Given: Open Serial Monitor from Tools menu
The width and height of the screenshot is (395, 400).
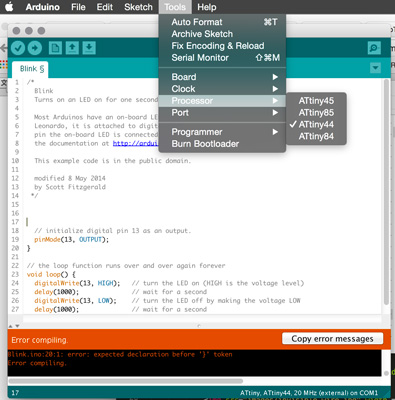Looking at the screenshot, I should 222,58.
